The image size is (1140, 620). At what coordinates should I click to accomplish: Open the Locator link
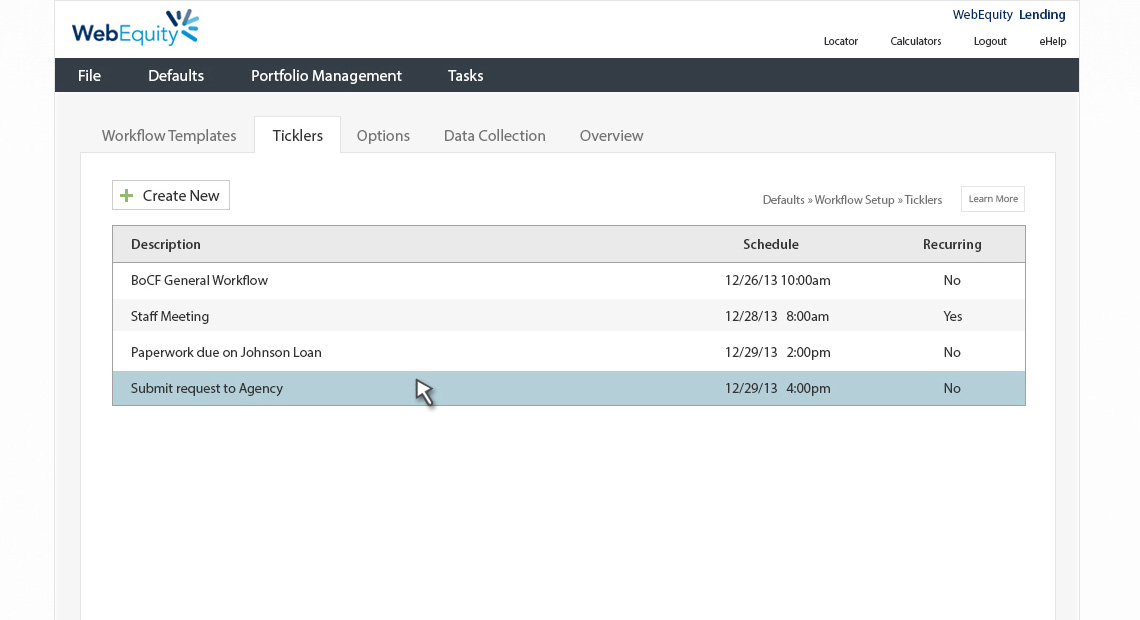tap(840, 42)
